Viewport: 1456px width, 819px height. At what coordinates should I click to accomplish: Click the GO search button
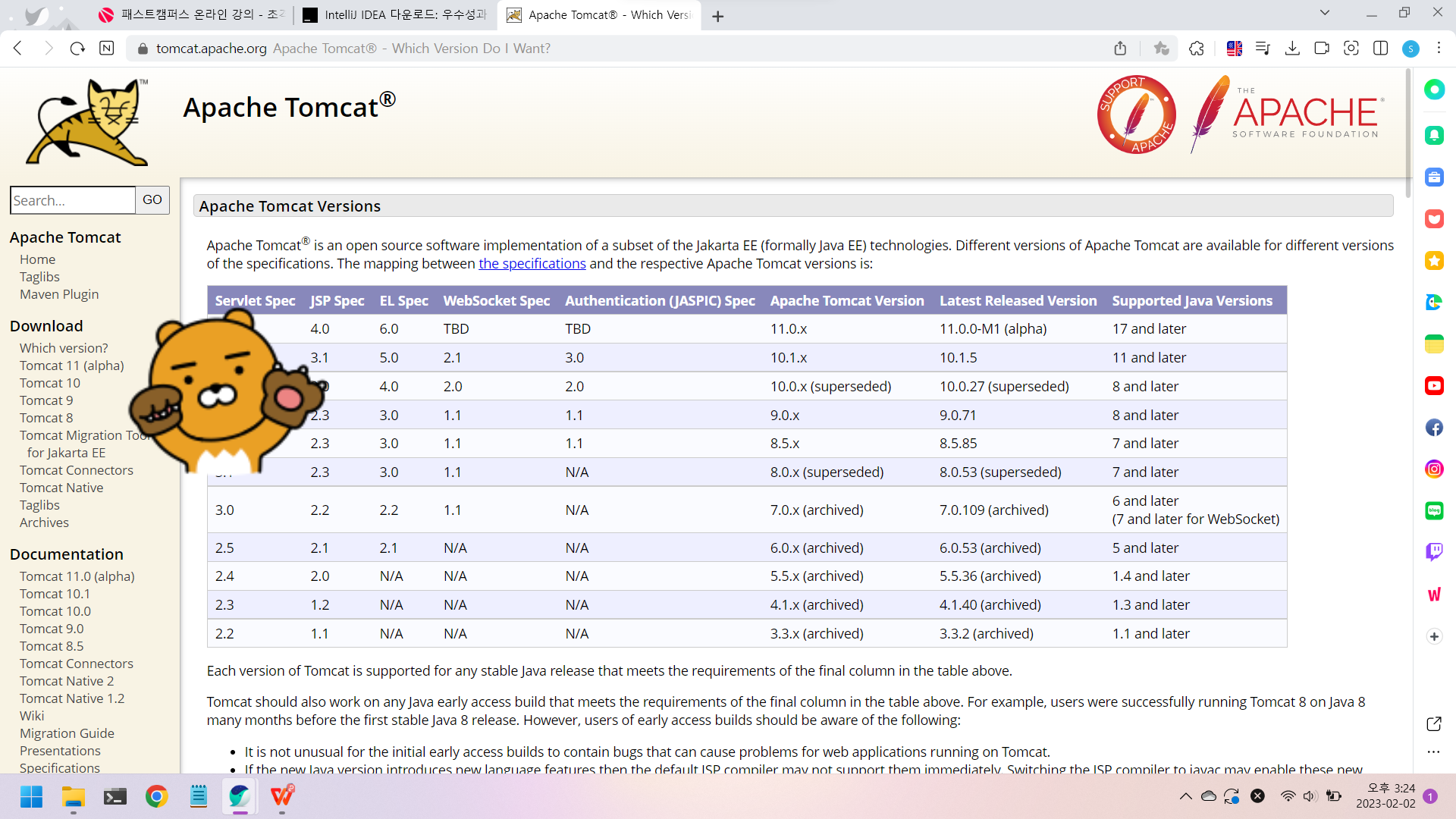tap(152, 200)
